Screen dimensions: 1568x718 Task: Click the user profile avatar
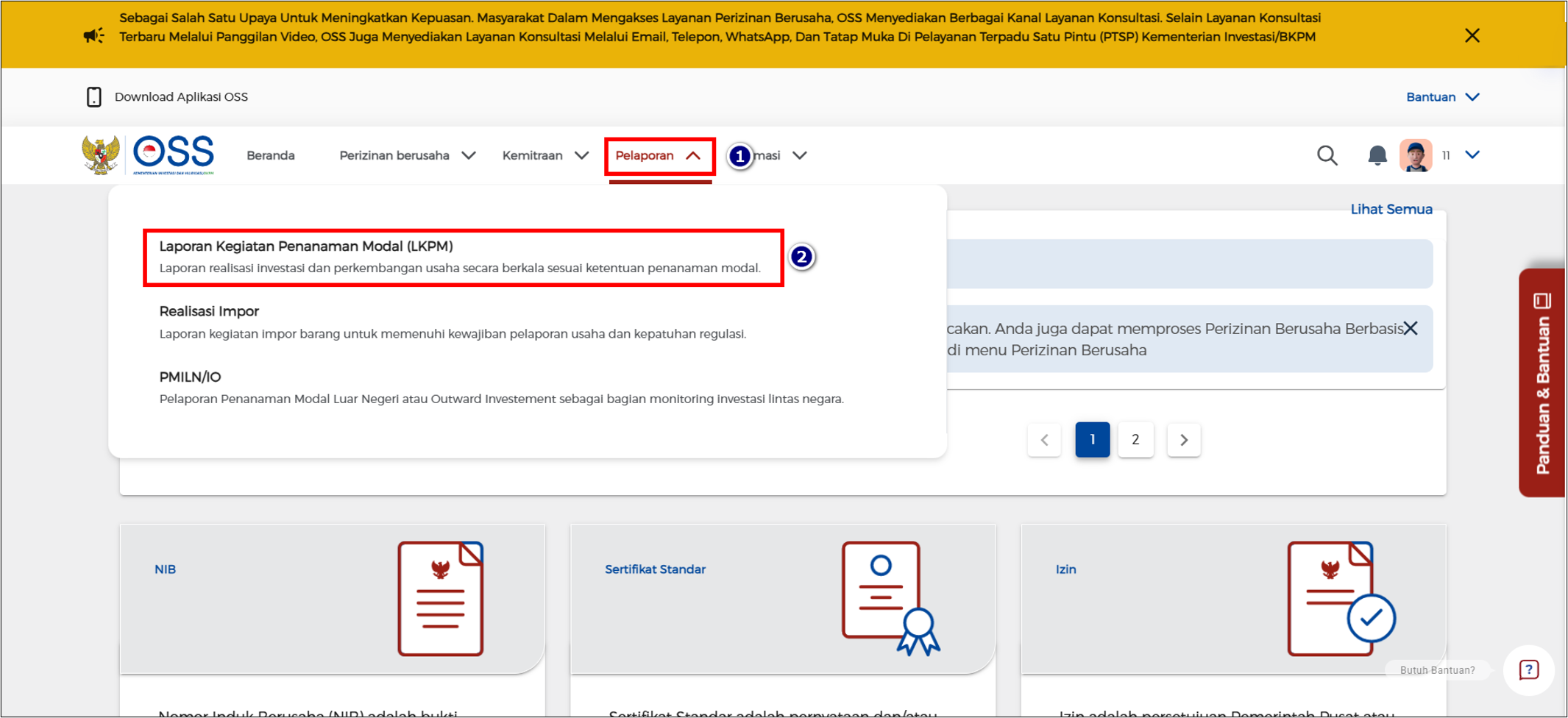(1417, 155)
